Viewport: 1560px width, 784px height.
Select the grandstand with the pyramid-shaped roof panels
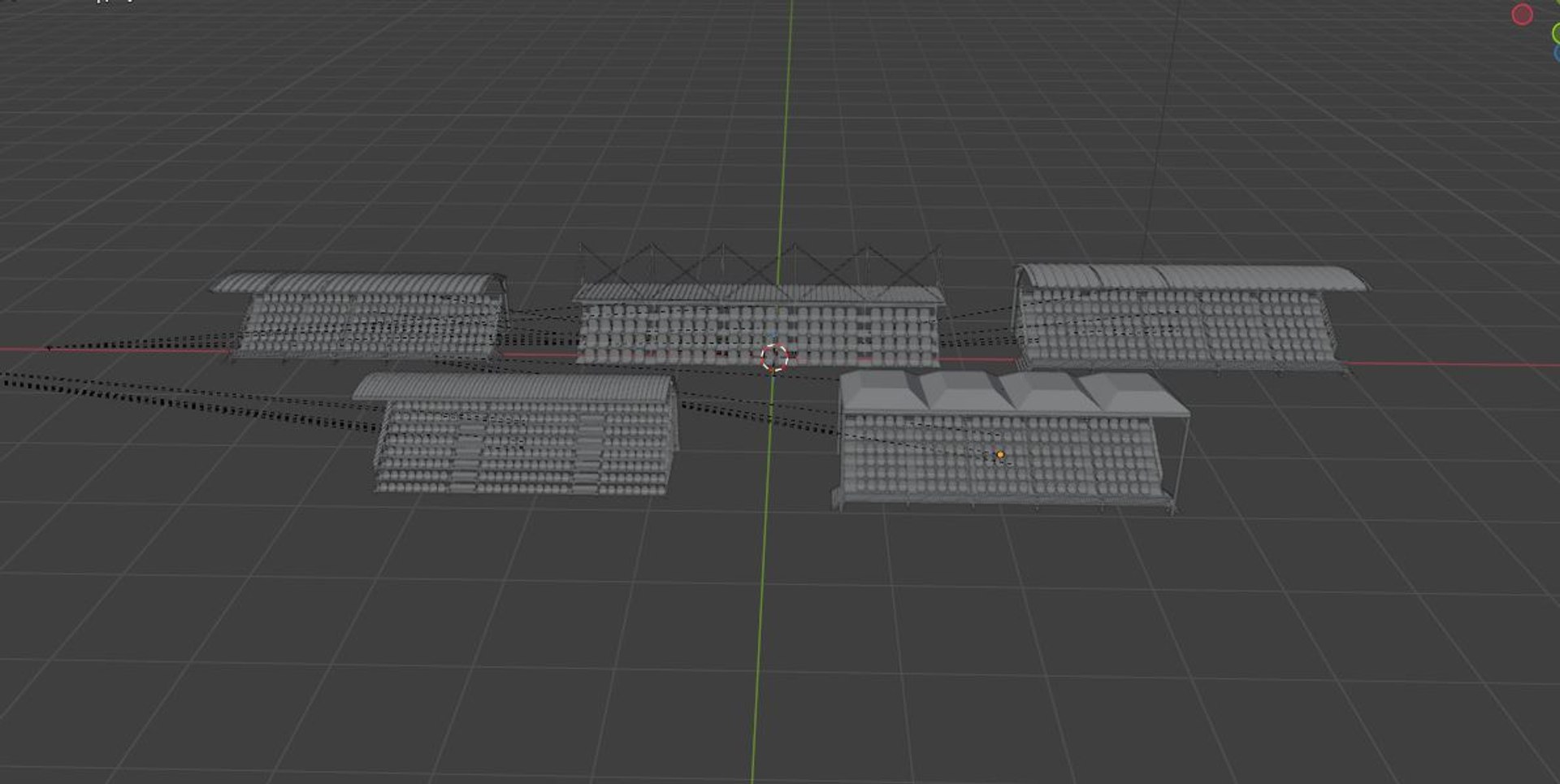(x=1010, y=441)
